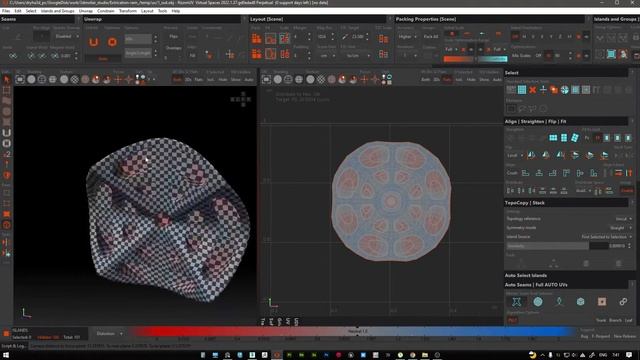Viewport: 640px width, 360px height.
Task: Toggle Enable in the Distribute section
Action: (627, 191)
